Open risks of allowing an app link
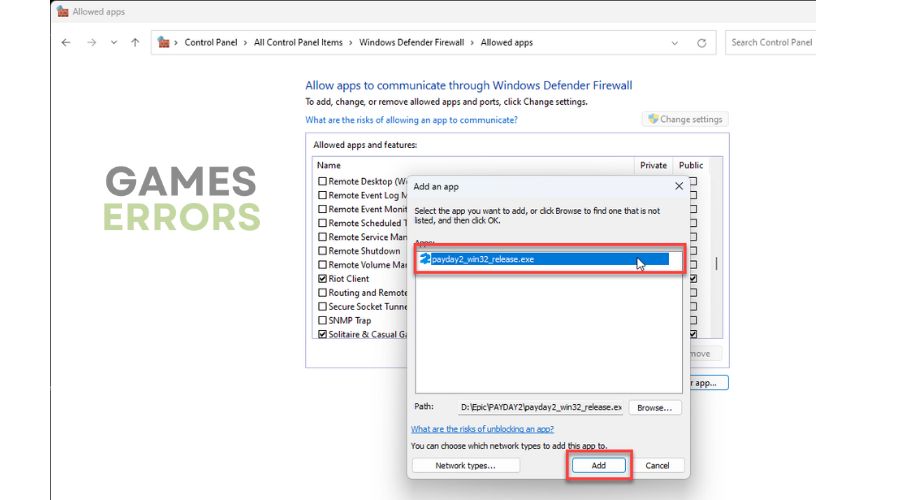The width and height of the screenshot is (900, 500). tap(411, 120)
